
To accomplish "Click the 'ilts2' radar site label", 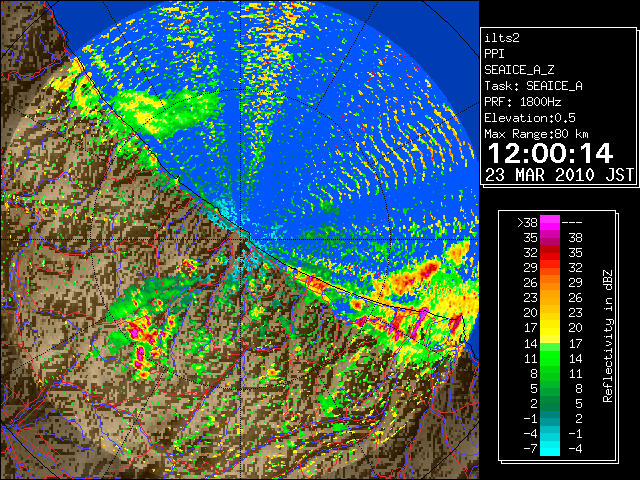I will pyautogui.click(x=502, y=38).
